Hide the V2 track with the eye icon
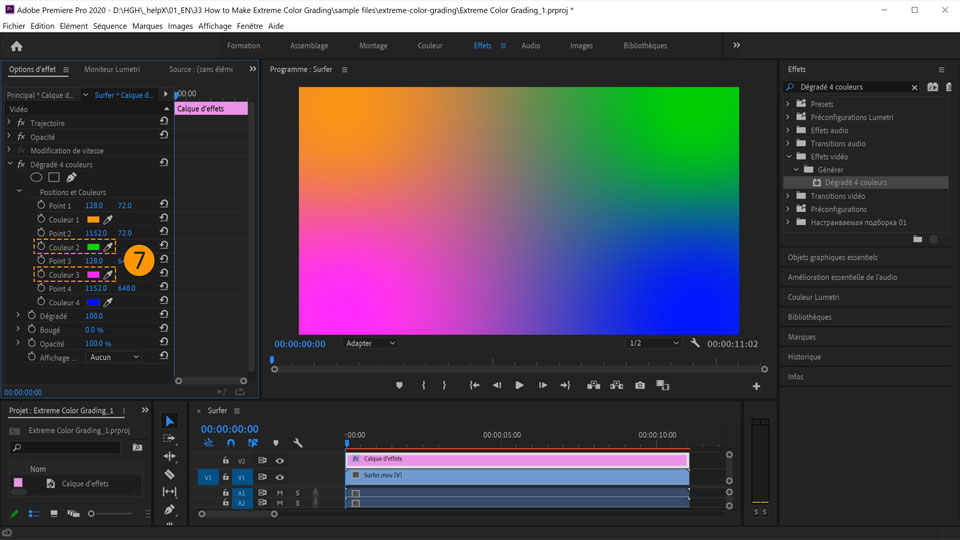 pyautogui.click(x=280, y=461)
